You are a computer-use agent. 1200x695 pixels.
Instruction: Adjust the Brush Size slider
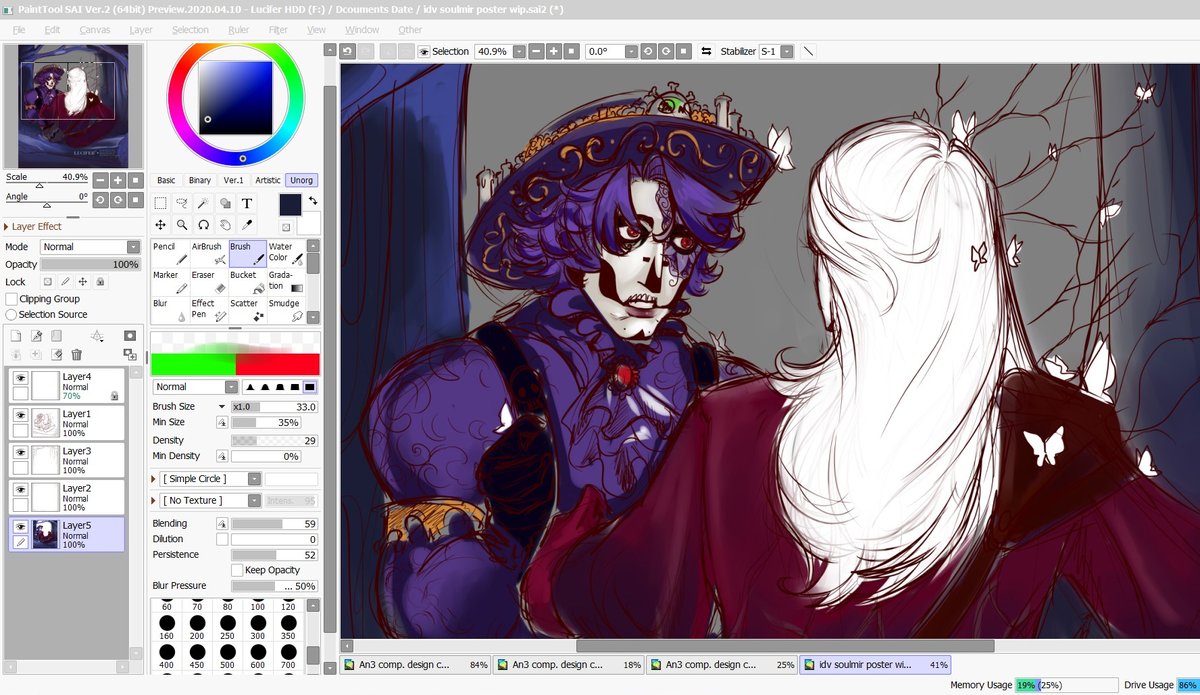pyautogui.click(x=275, y=407)
